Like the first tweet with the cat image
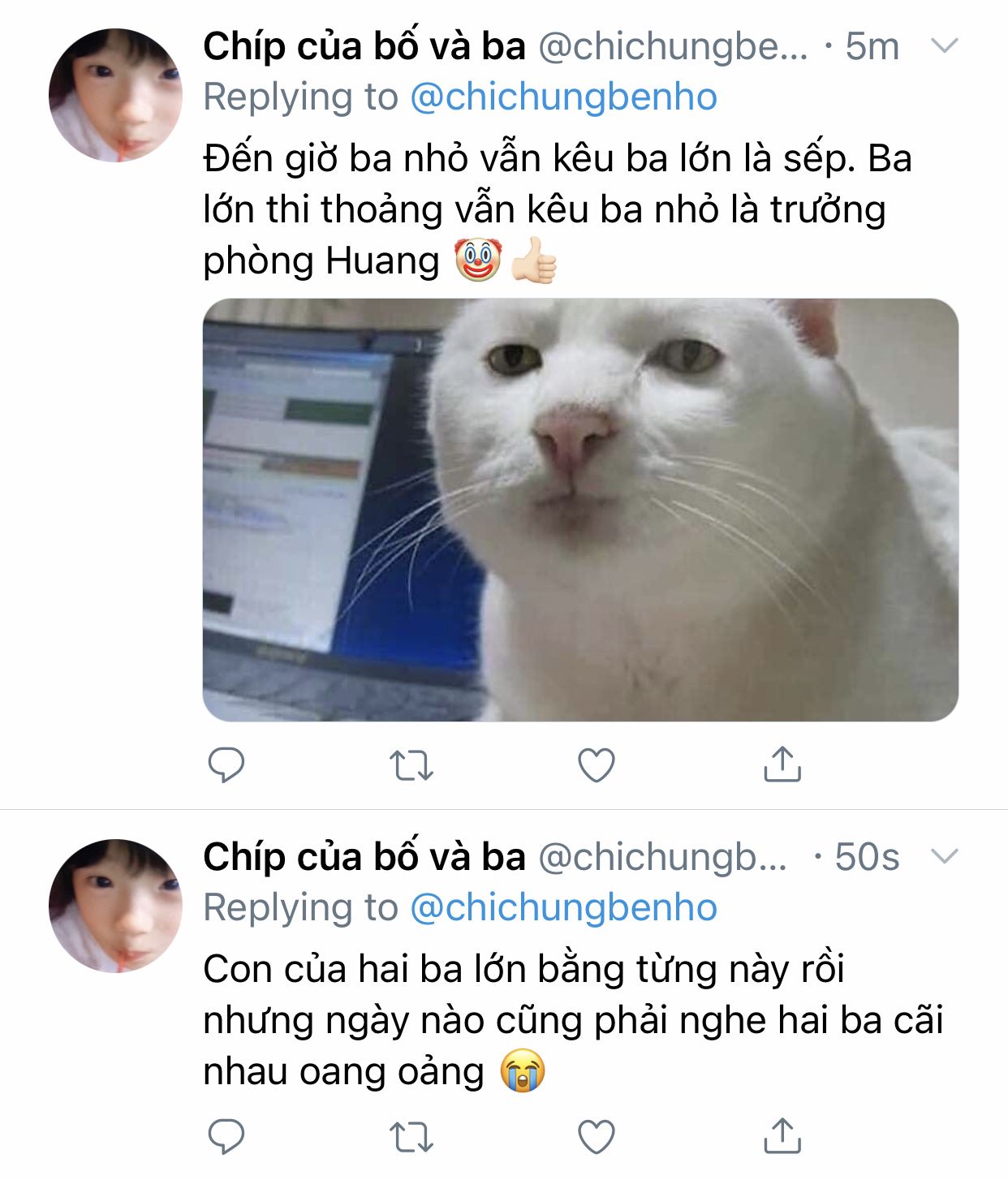The height and width of the screenshot is (1180, 1008). pos(597,765)
